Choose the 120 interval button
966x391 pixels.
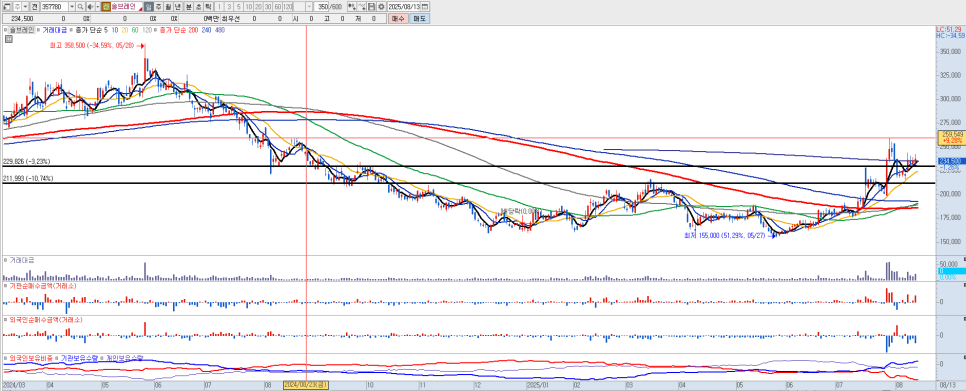pyautogui.click(x=288, y=6)
